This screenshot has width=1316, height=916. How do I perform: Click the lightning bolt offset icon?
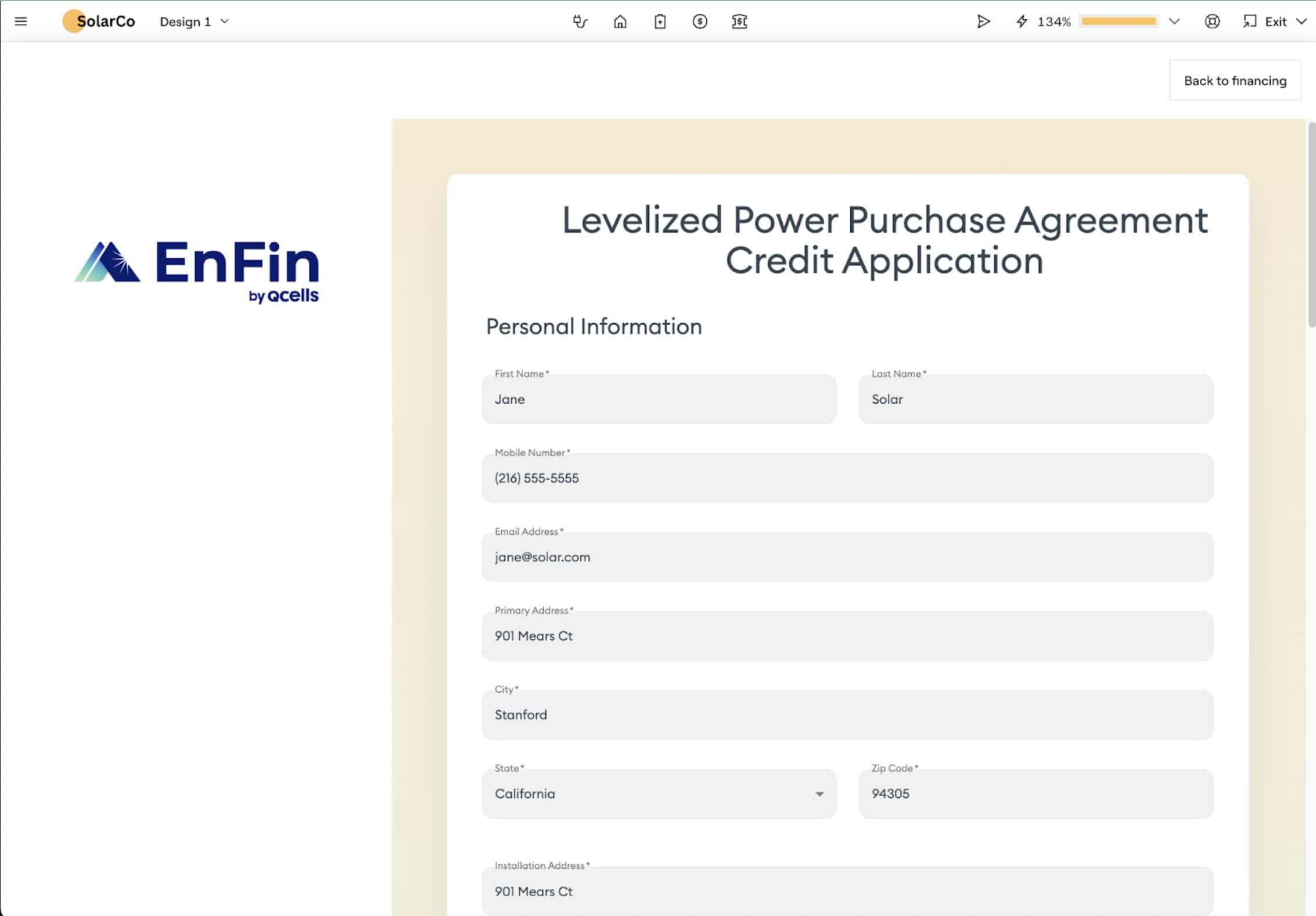[1022, 21]
